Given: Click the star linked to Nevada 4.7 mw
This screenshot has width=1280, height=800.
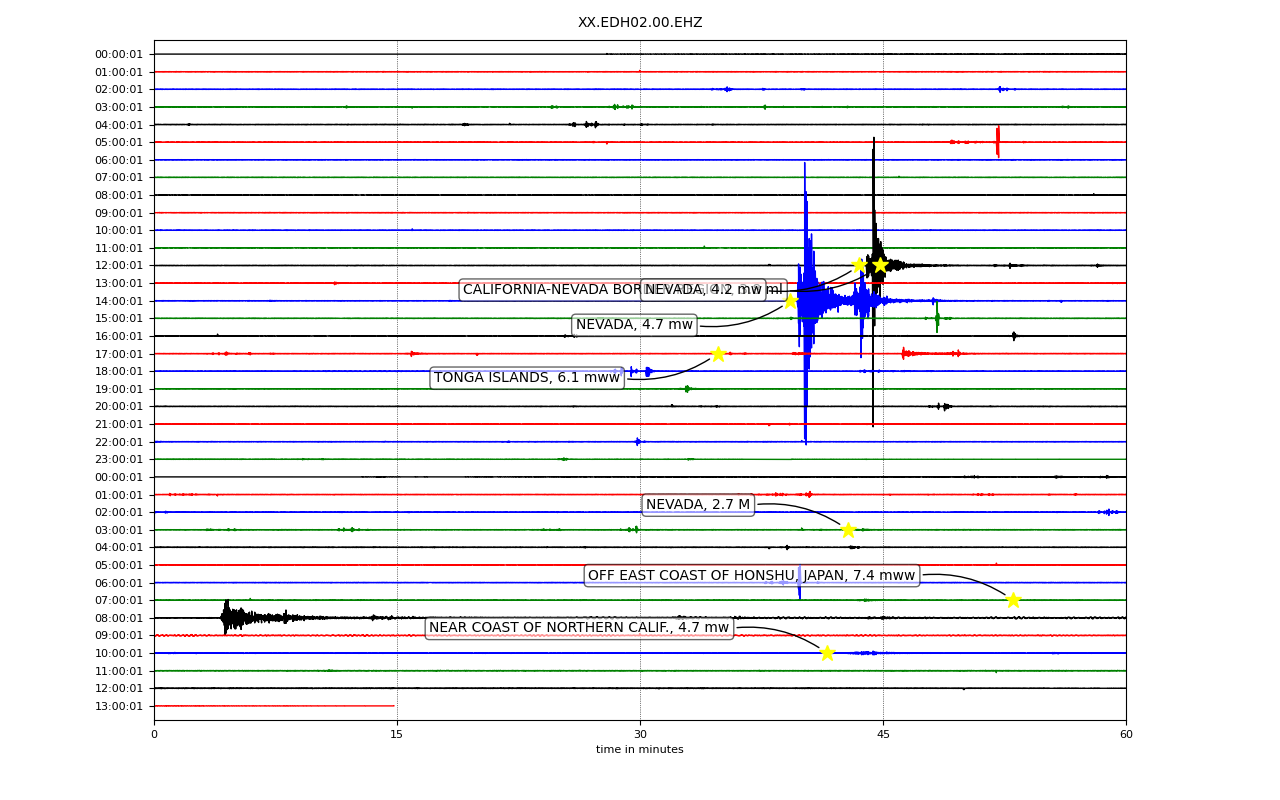Looking at the screenshot, I should 790,301.
